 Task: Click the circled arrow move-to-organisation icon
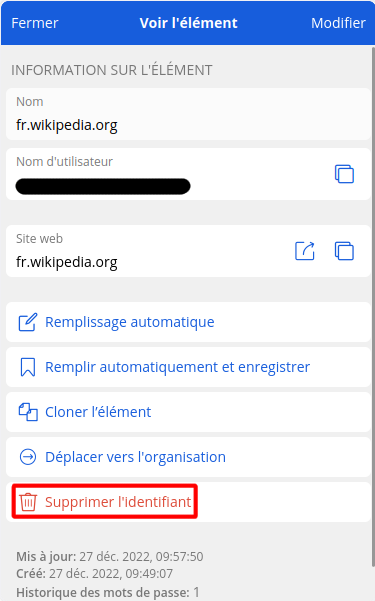[x=28, y=457]
